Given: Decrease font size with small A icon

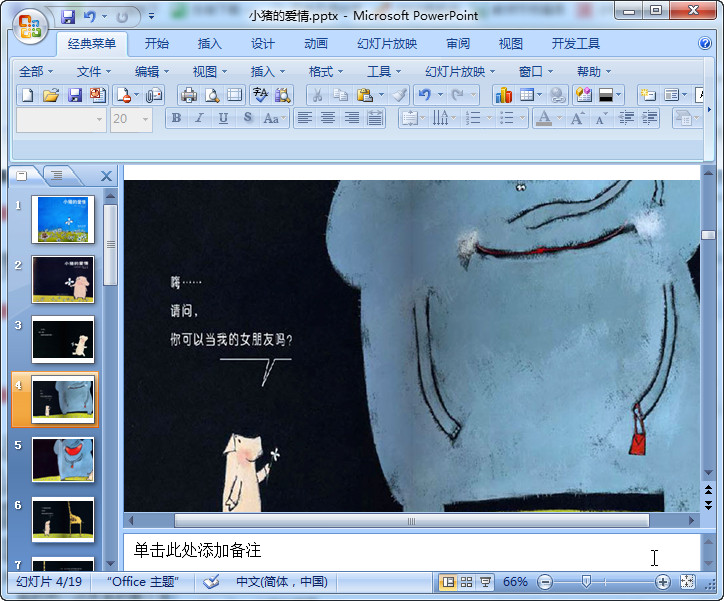Looking at the screenshot, I should pos(601,119).
